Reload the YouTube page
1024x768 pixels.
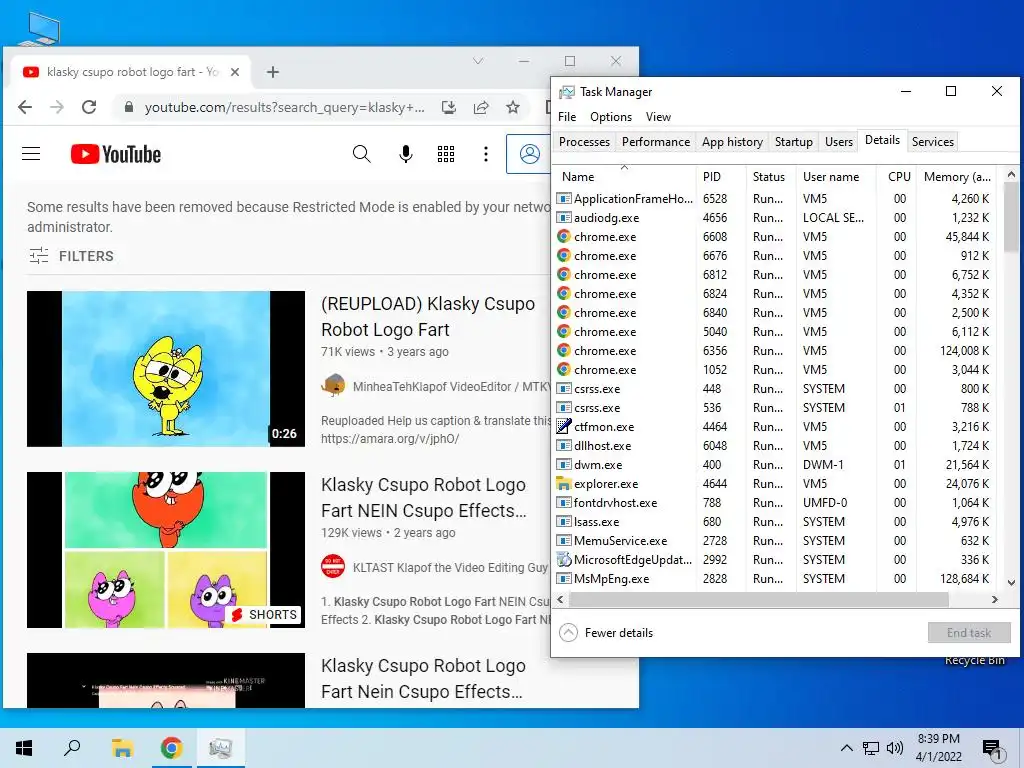point(89,107)
